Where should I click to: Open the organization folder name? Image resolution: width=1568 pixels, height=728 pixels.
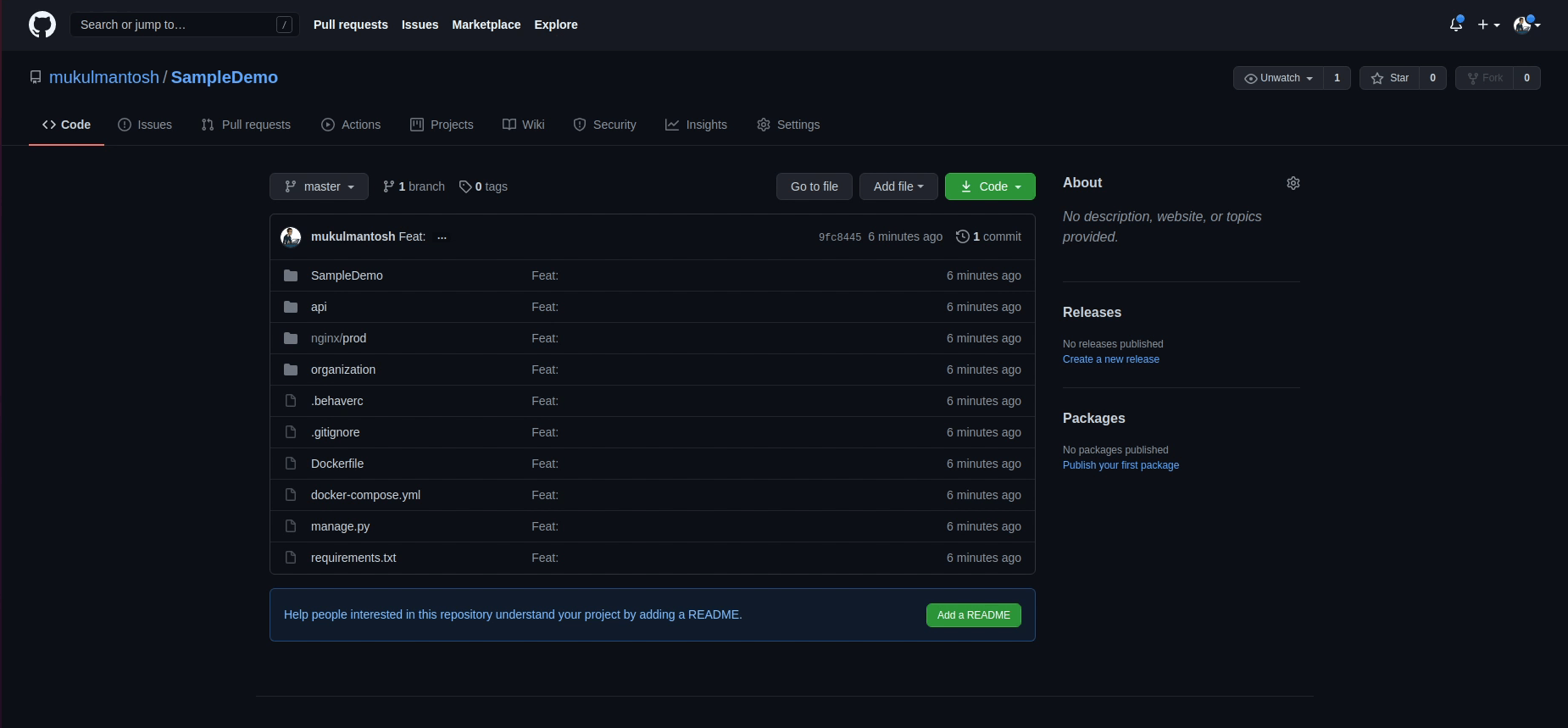pos(343,370)
